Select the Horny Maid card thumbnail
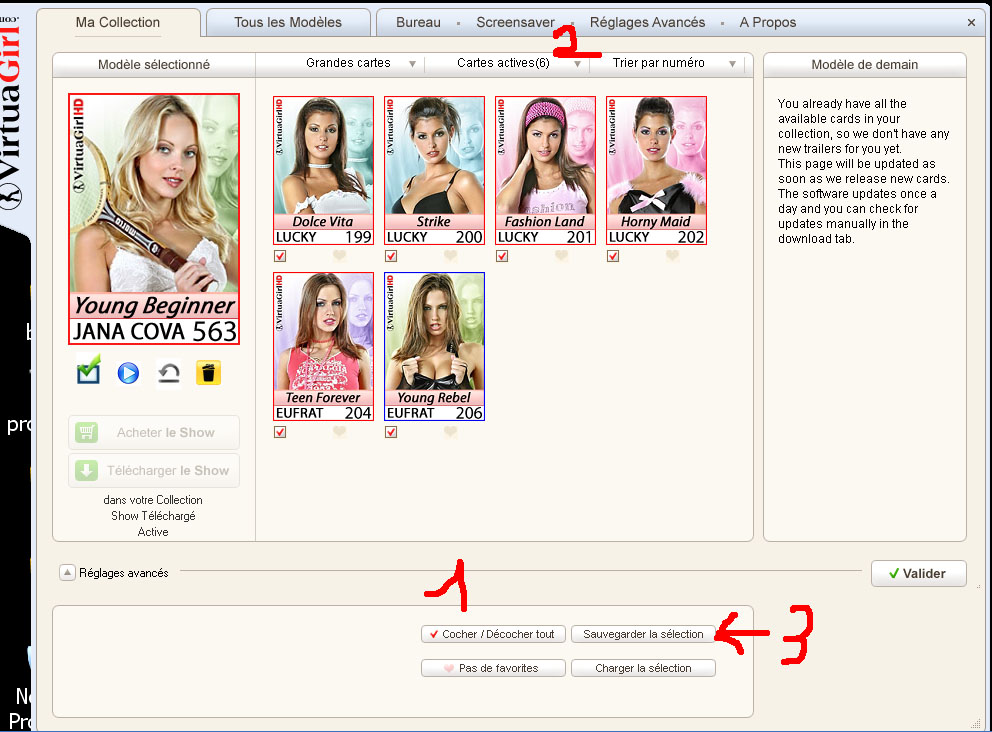Screen dimensions: 992x732 pos(656,170)
